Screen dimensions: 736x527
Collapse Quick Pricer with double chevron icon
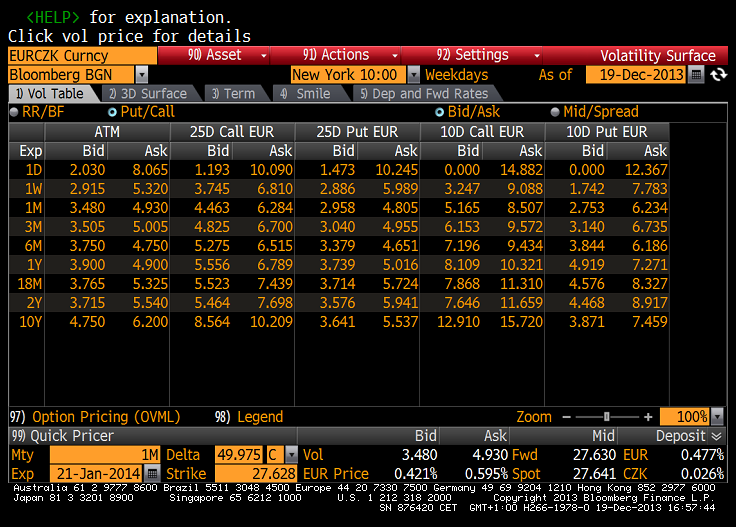click(716, 436)
